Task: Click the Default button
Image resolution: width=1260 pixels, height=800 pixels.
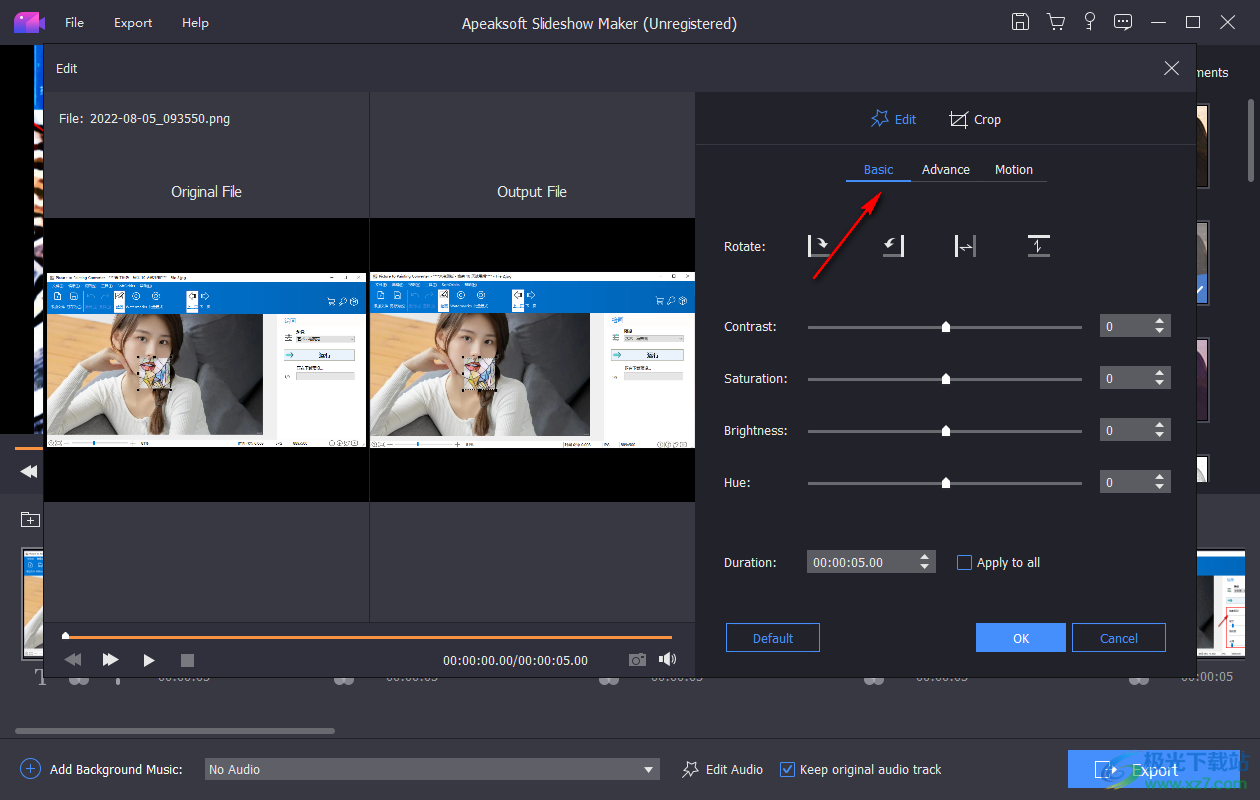Action: (773, 638)
